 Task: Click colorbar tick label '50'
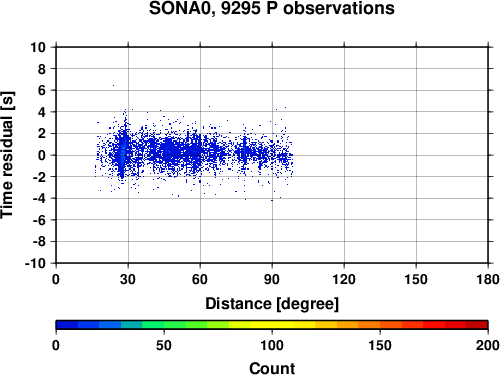click(164, 345)
